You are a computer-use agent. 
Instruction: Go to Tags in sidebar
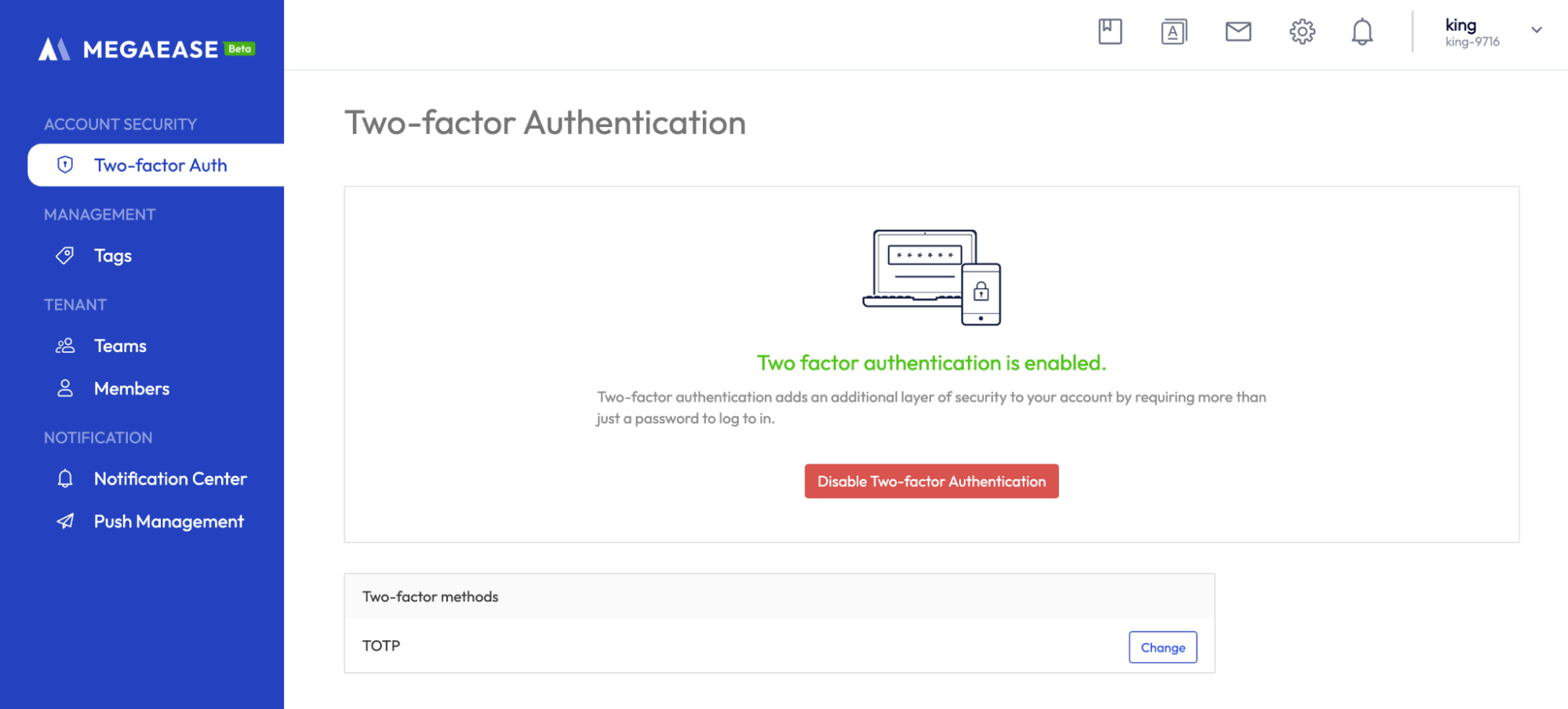pyautogui.click(x=113, y=256)
